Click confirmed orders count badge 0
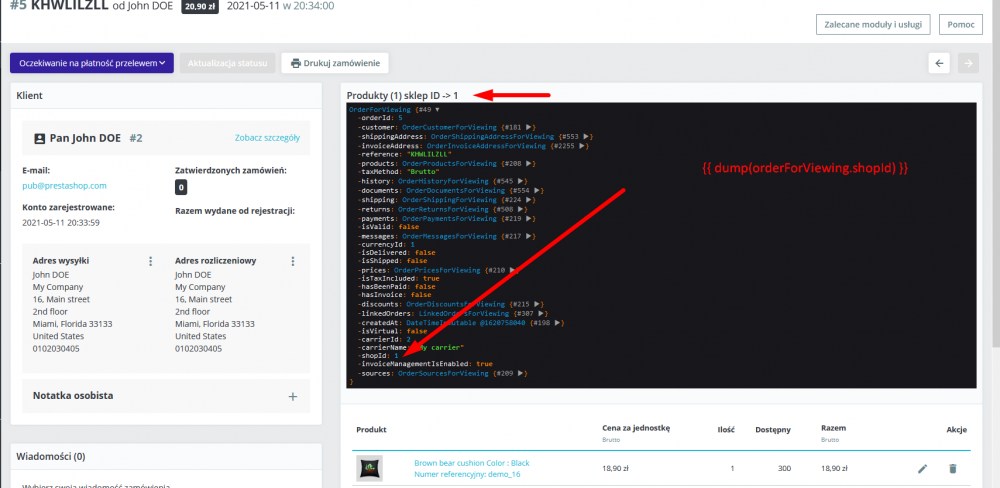The width and height of the screenshot is (1000, 488). coord(181,188)
